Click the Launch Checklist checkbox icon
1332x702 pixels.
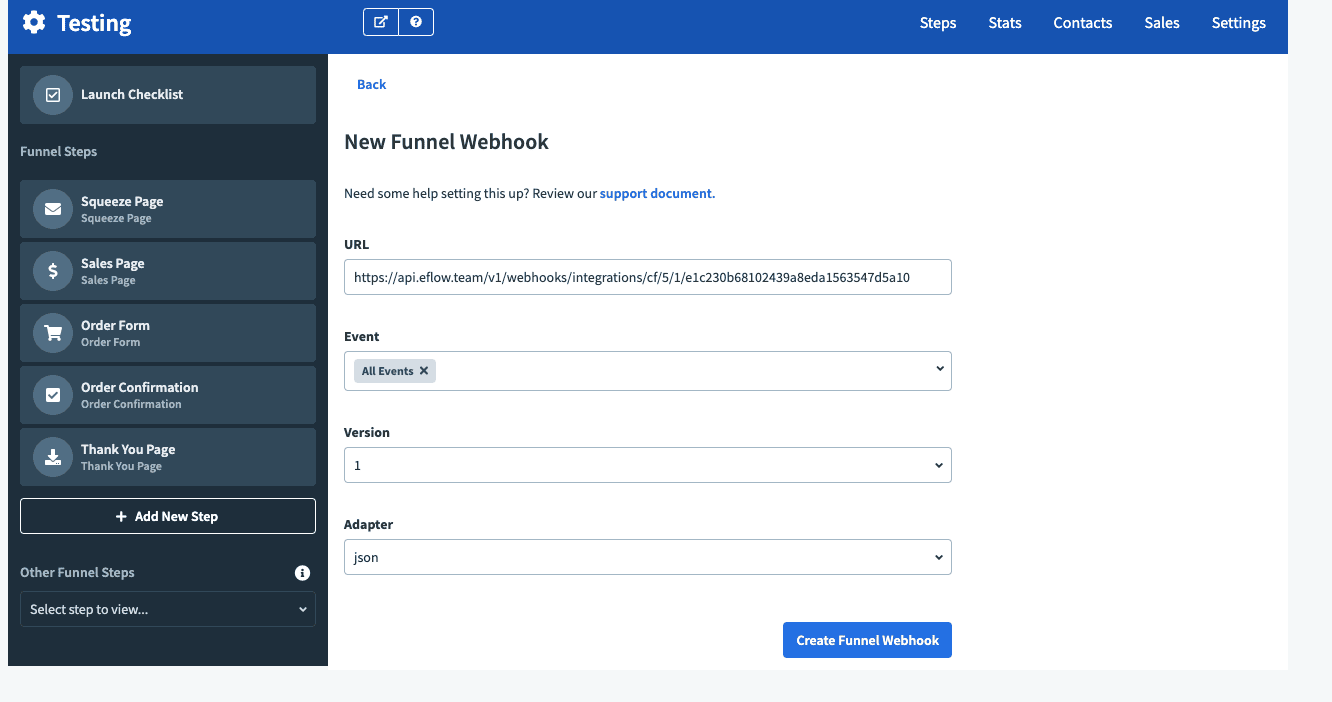(x=53, y=95)
